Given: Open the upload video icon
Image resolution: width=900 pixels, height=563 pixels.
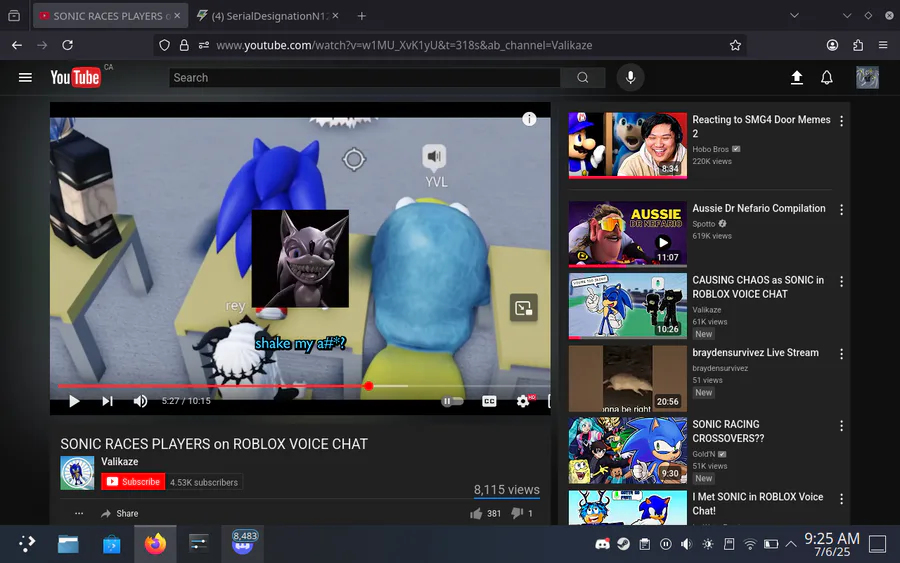Looking at the screenshot, I should click(x=797, y=77).
